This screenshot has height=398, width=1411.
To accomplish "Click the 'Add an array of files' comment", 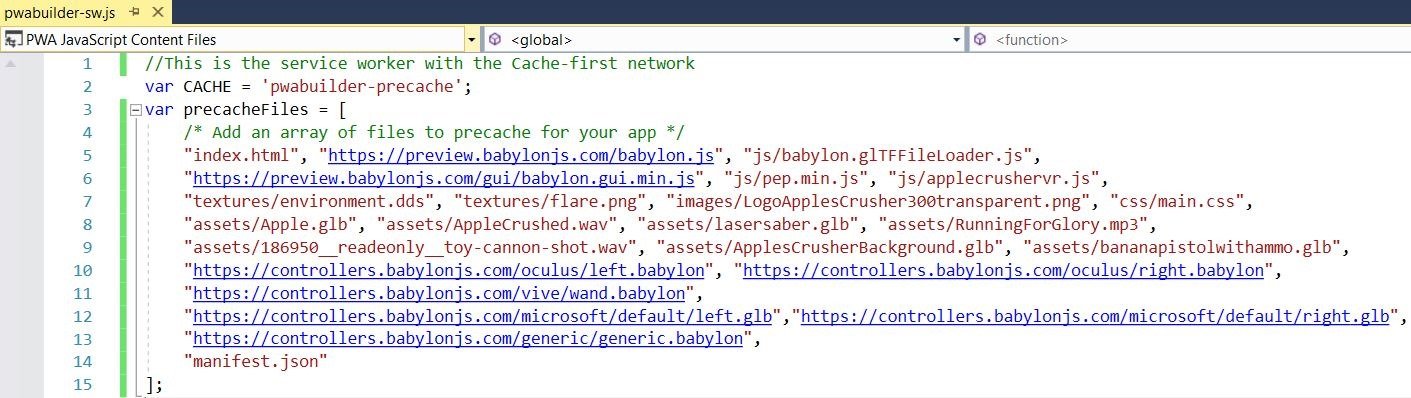I will 435,132.
